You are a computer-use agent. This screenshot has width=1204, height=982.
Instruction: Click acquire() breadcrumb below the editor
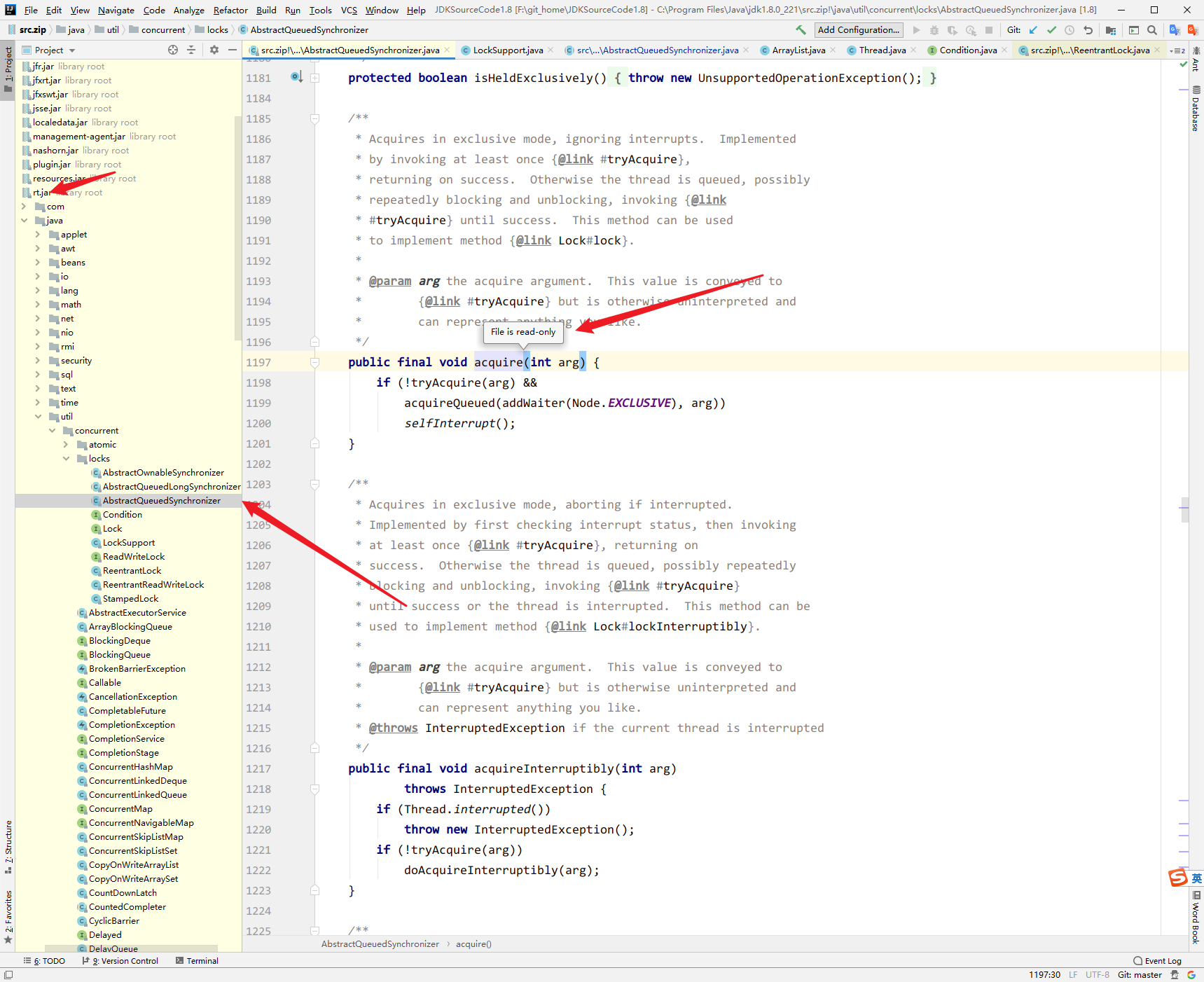[473, 944]
